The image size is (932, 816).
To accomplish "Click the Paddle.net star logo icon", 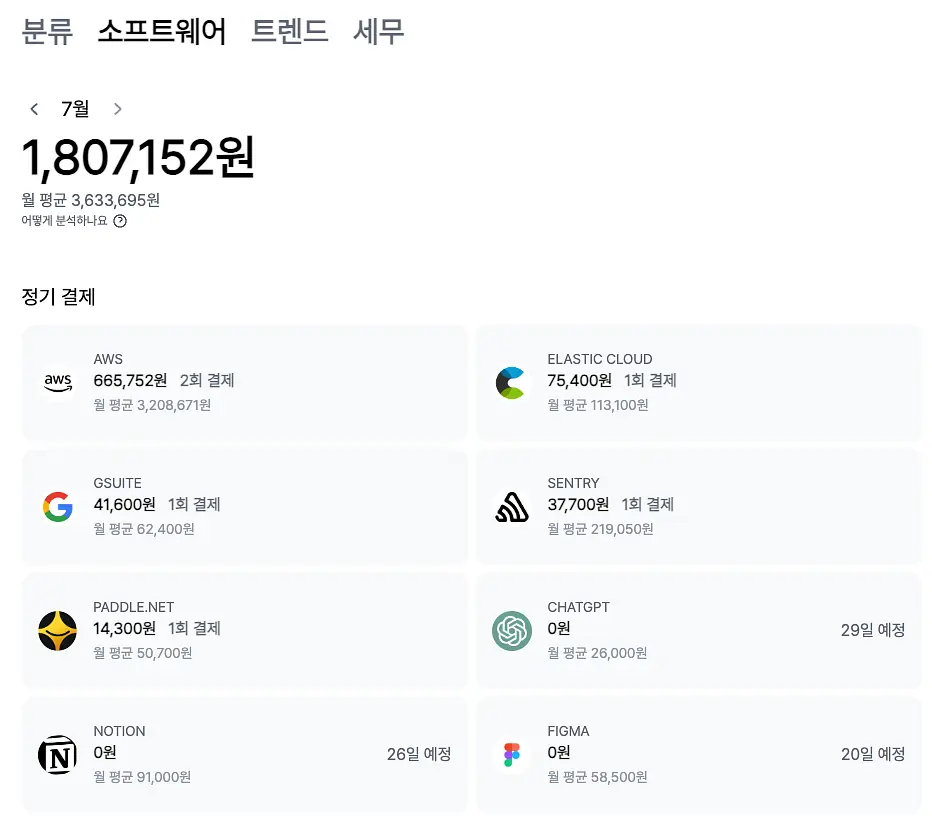I will click(58, 631).
